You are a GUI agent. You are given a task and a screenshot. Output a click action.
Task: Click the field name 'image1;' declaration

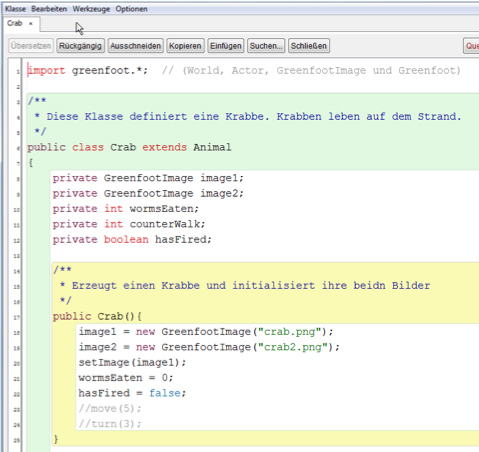[222, 178]
